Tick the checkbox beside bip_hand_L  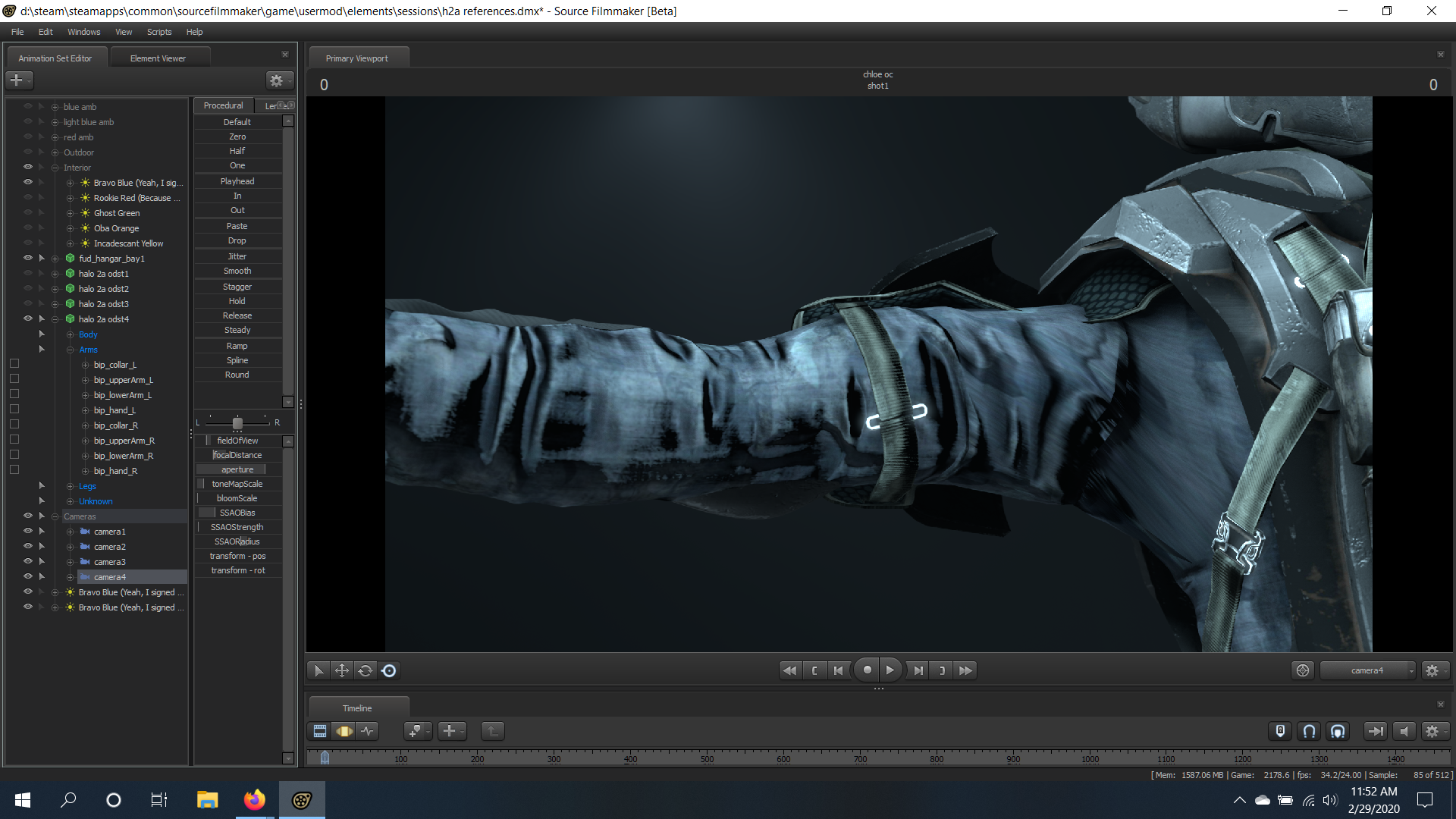(x=14, y=409)
